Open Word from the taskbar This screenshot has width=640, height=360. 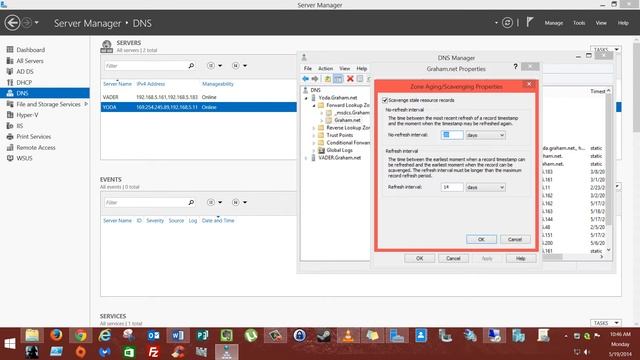[178, 335]
